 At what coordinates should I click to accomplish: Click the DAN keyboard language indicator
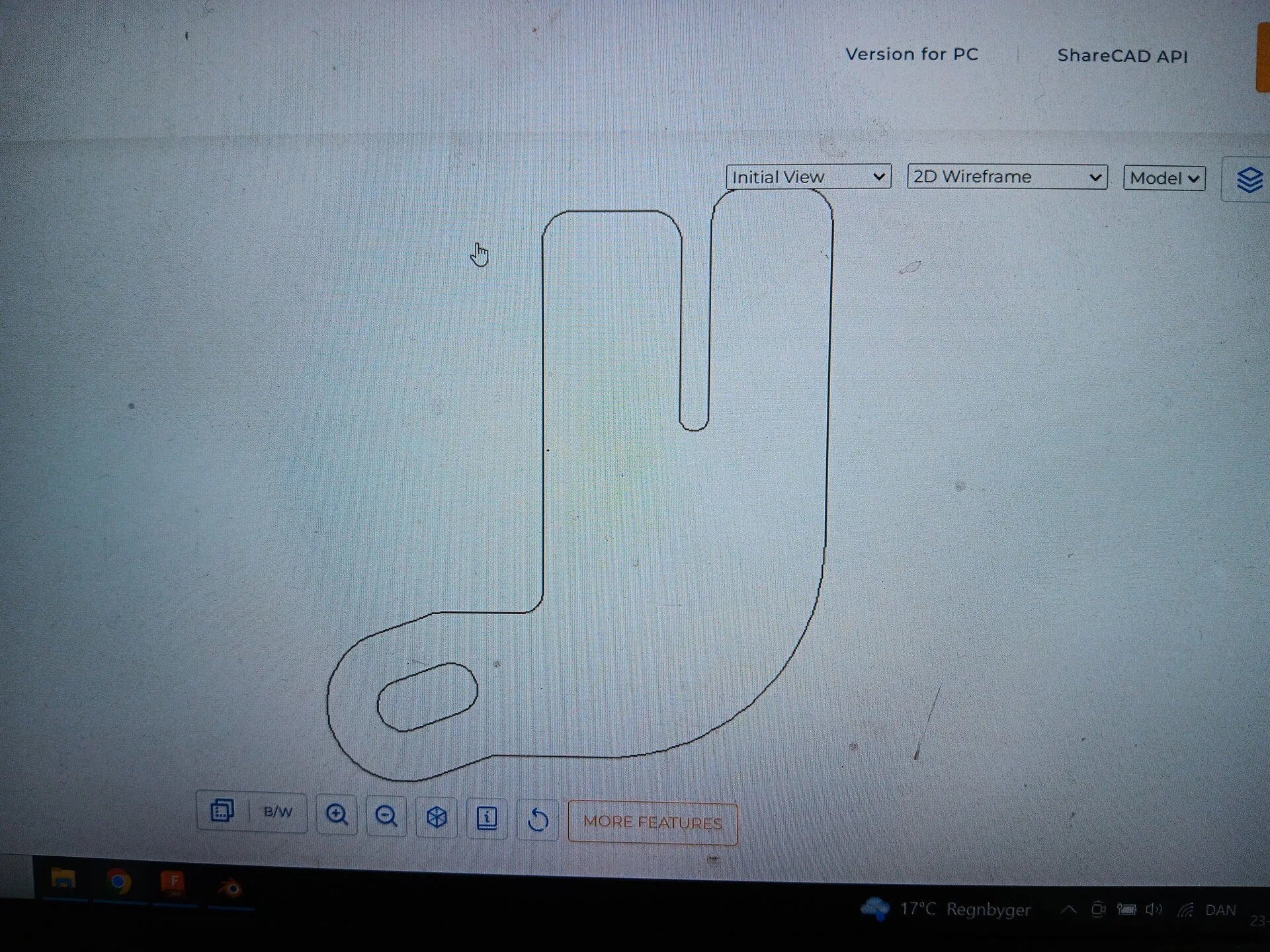[1220, 910]
